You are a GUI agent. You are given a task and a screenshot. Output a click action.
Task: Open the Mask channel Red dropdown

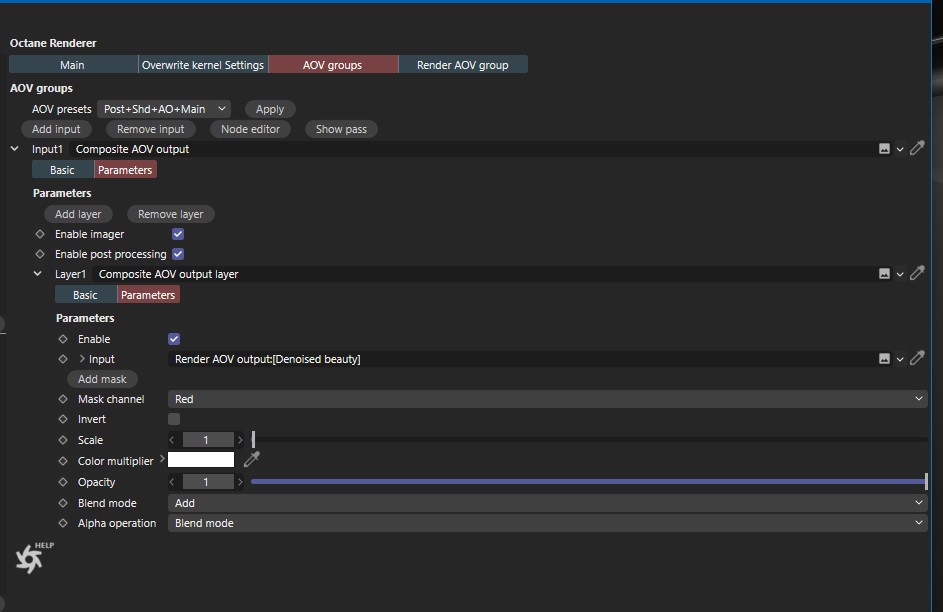coord(547,399)
